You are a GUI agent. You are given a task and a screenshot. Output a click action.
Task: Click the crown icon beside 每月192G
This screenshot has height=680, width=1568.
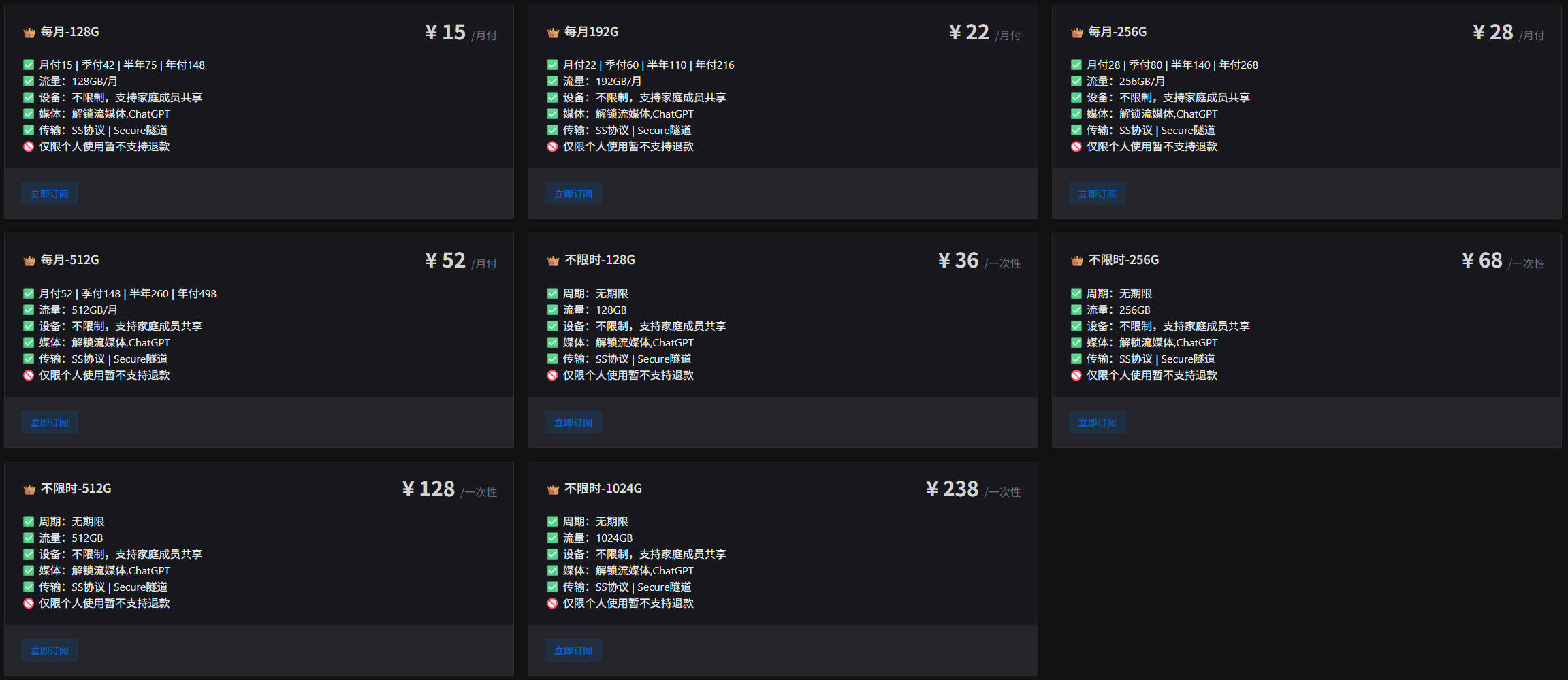click(553, 33)
